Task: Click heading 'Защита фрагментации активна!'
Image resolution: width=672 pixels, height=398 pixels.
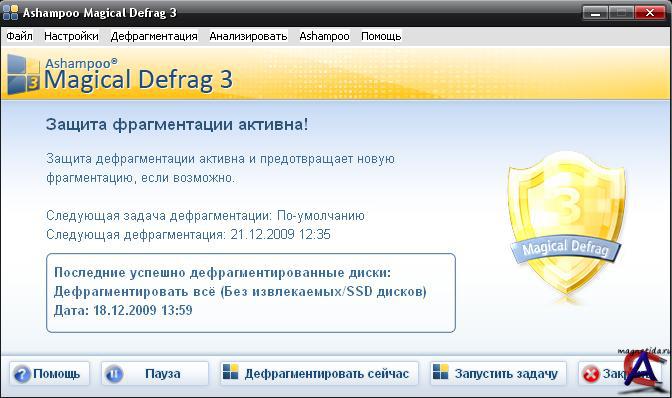Action: click(177, 125)
